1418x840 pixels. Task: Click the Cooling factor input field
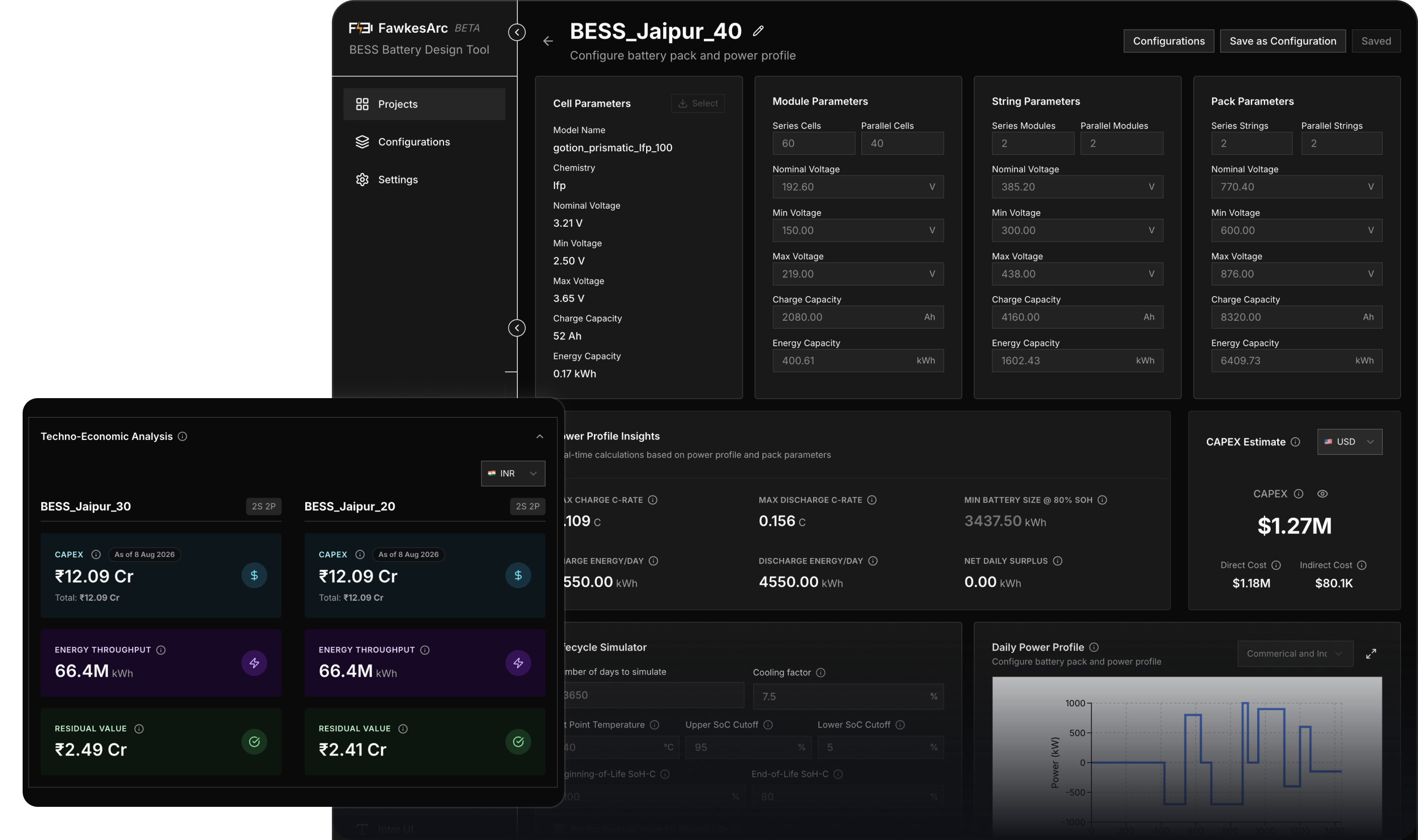(848, 696)
